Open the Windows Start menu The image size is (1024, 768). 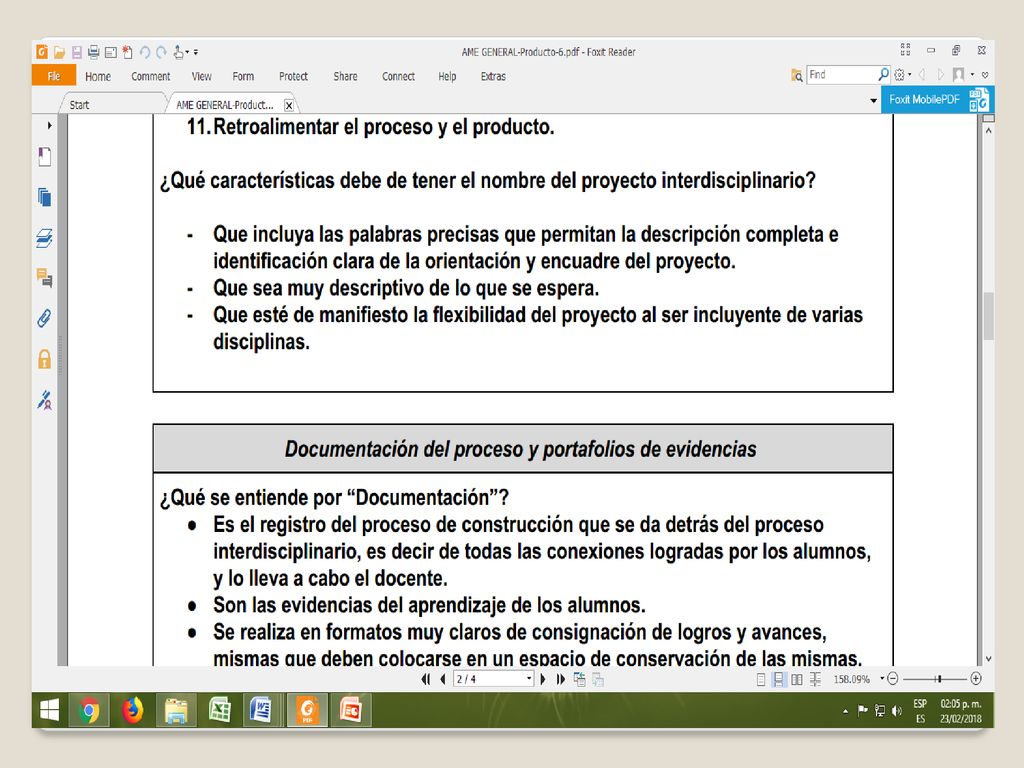coord(50,710)
